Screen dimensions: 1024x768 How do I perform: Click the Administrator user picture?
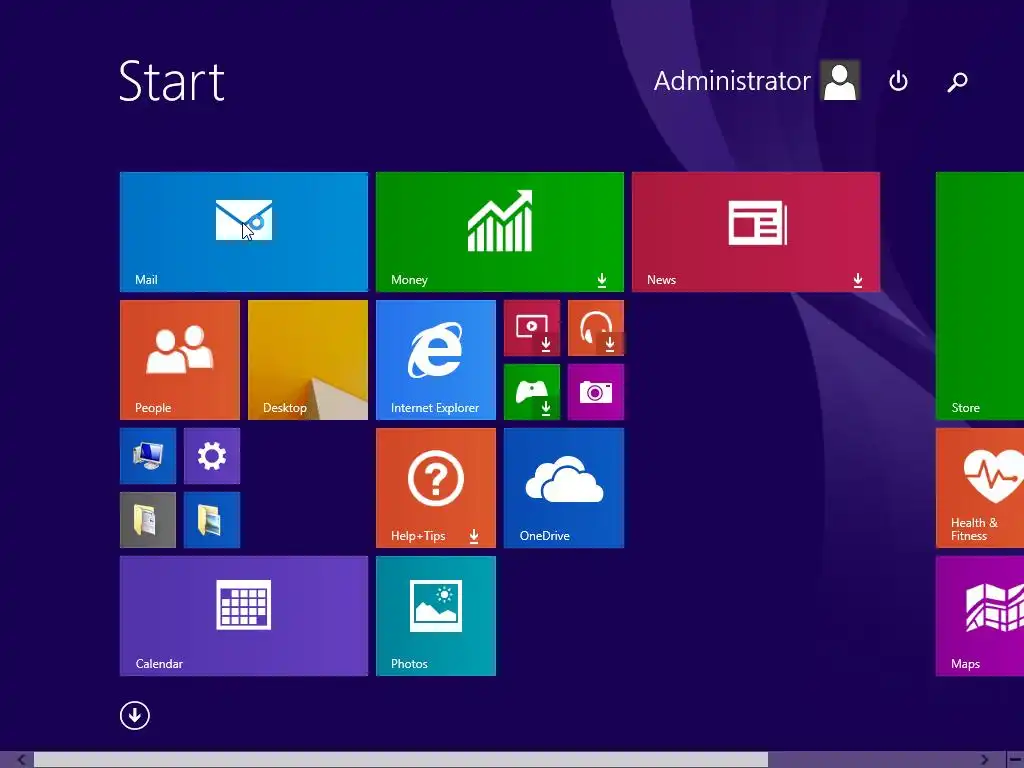click(840, 81)
